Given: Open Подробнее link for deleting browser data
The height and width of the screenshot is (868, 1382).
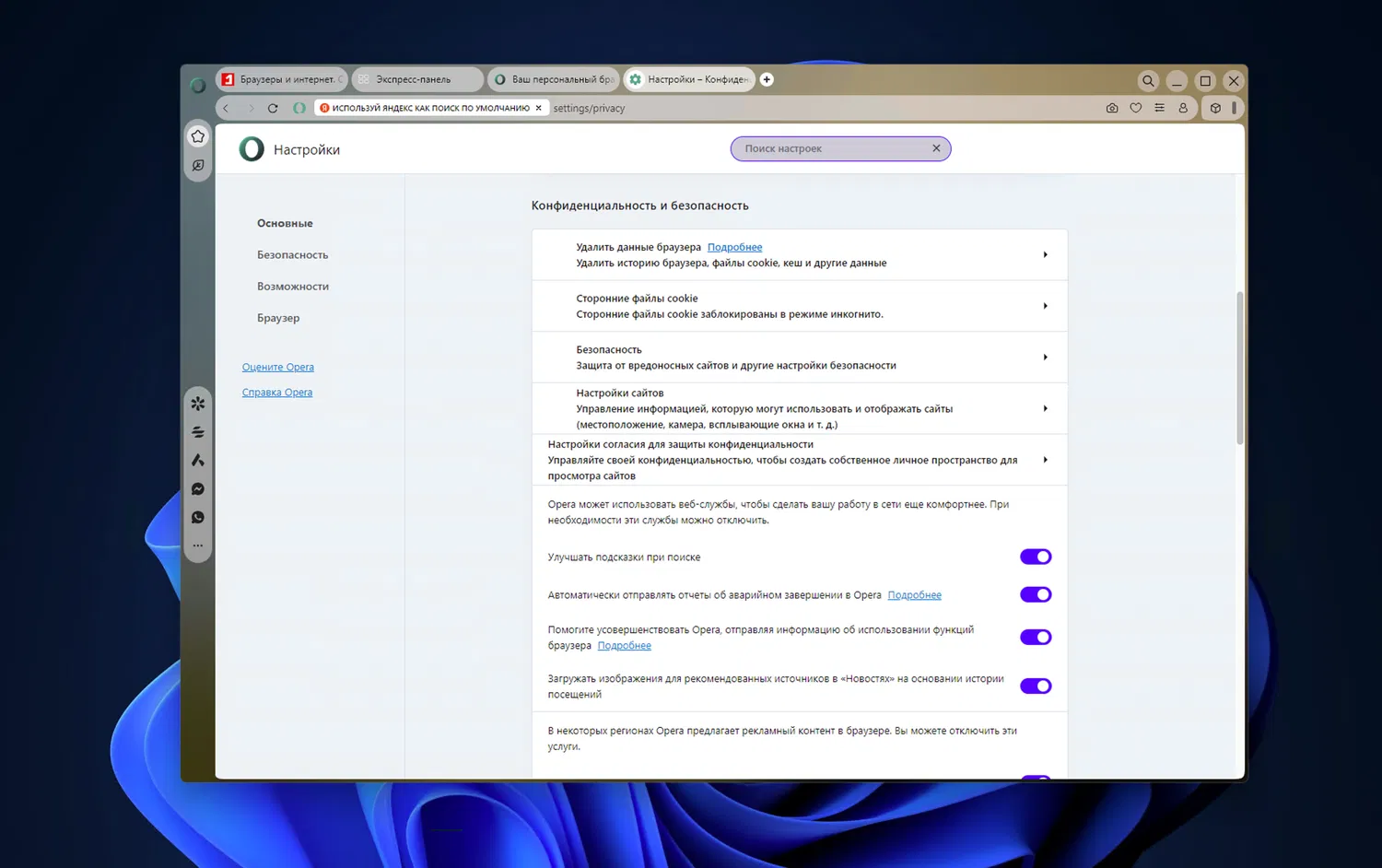Looking at the screenshot, I should tap(735, 247).
